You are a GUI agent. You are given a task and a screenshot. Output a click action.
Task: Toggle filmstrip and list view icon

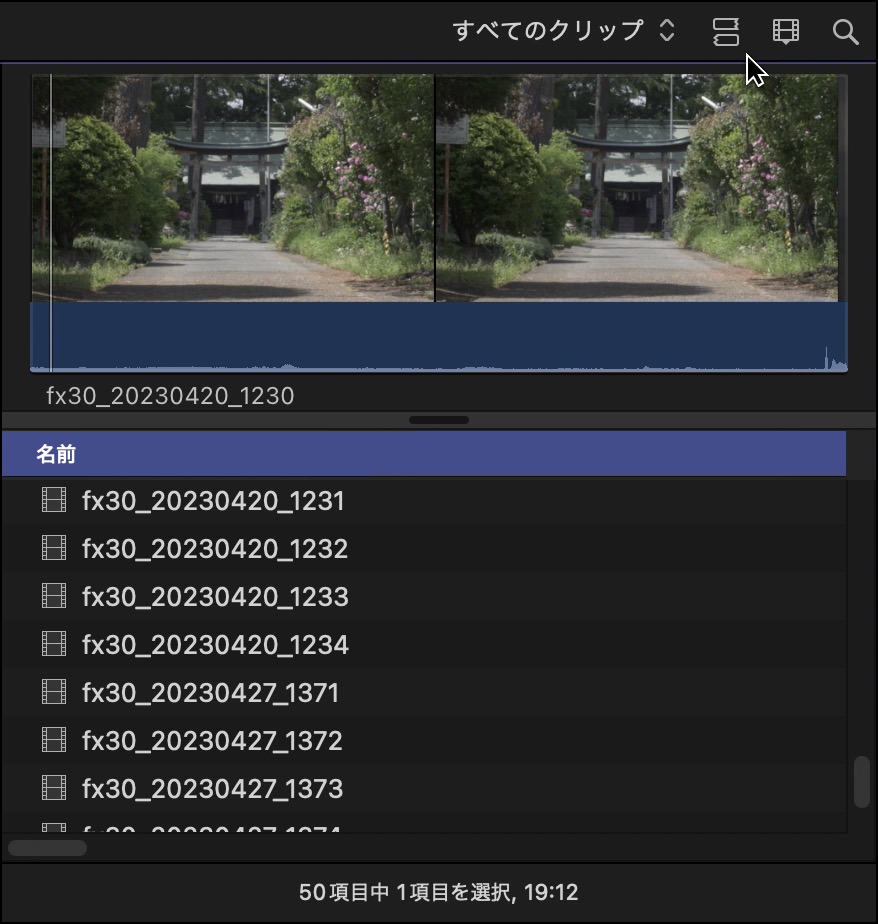pyautogui.click(x=725, y=31)
